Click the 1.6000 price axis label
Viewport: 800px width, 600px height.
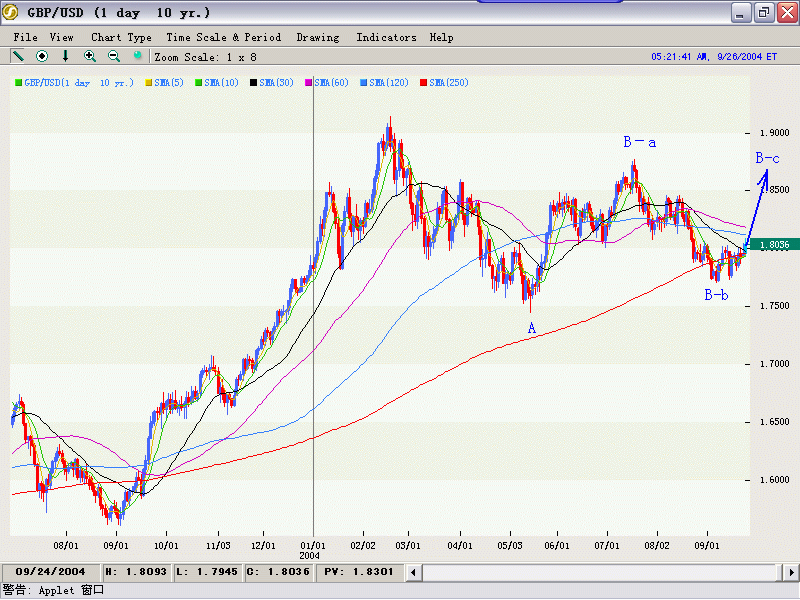[774, 480]
